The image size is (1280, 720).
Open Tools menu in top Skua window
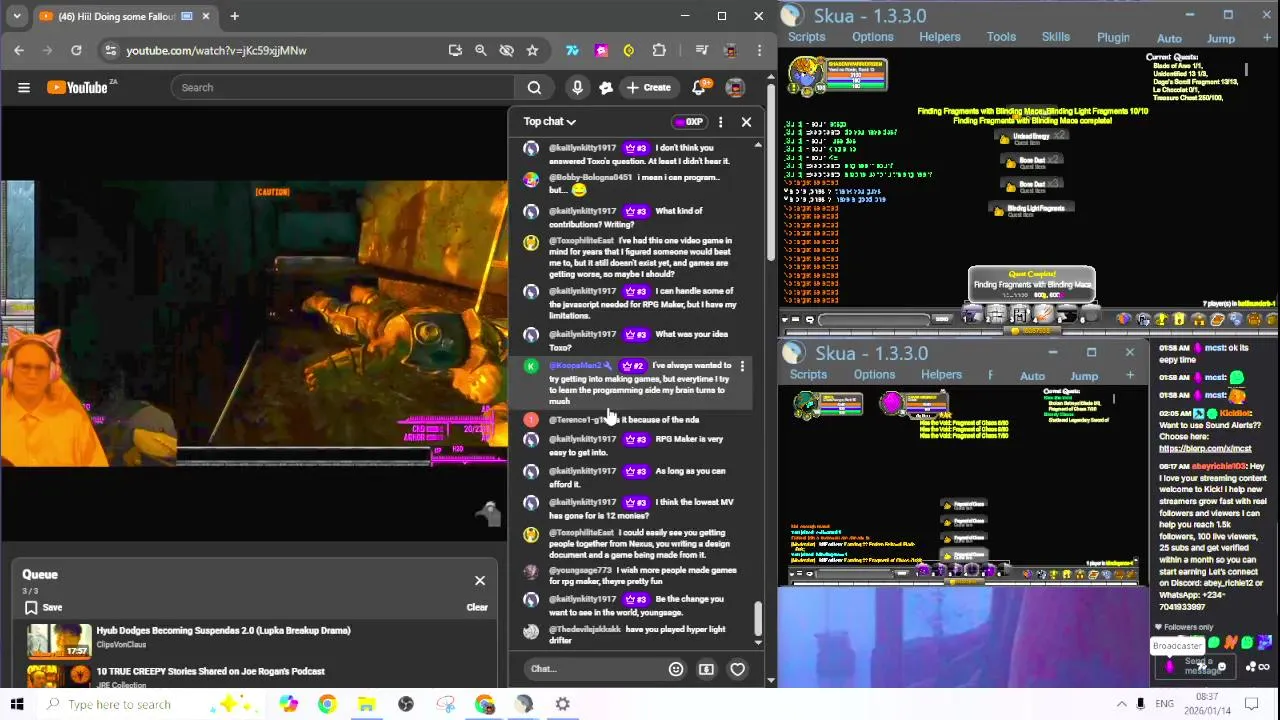[x=1001, y=37]
